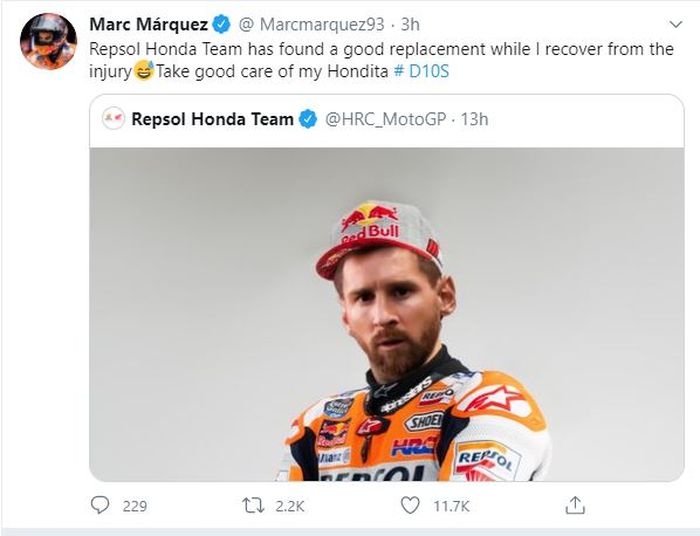This screenshot has width=700, height=536.
Task: Click the Repsol Honda Team small avatar
Action: [114, 120]
